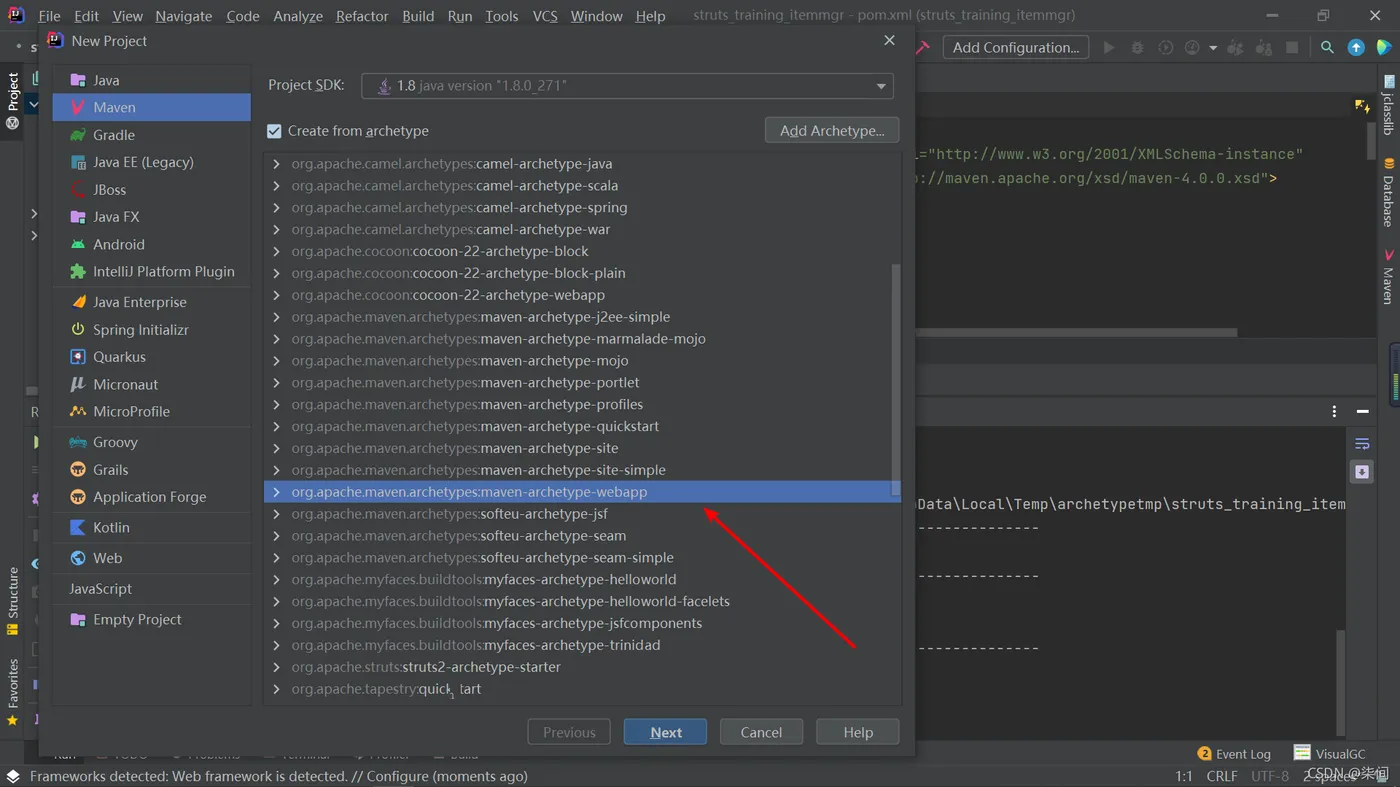Select camel-archetype-spring row
1400x787 pixels.
click(582, 208)
